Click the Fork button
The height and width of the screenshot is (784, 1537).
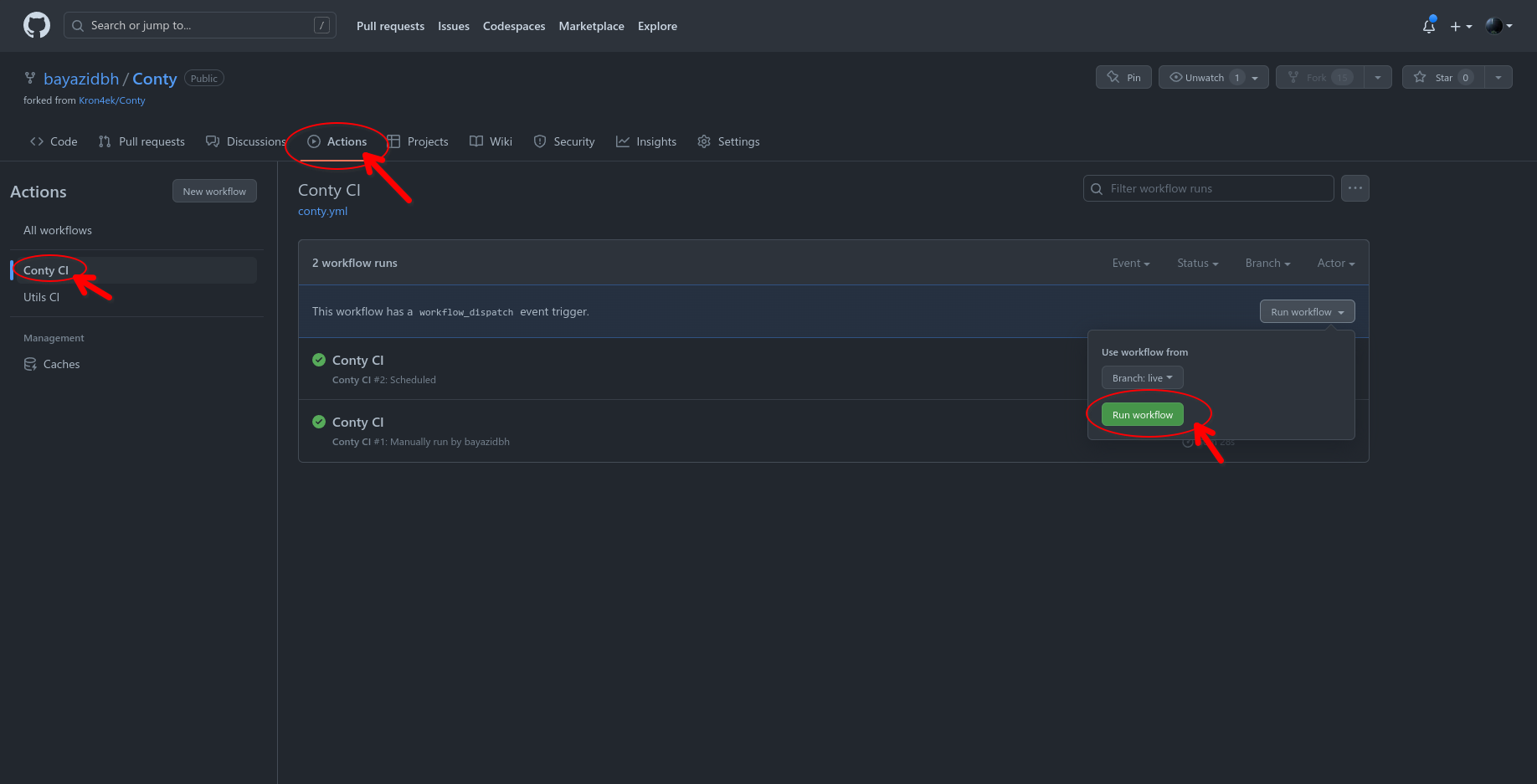click(x=1319, y=77)
